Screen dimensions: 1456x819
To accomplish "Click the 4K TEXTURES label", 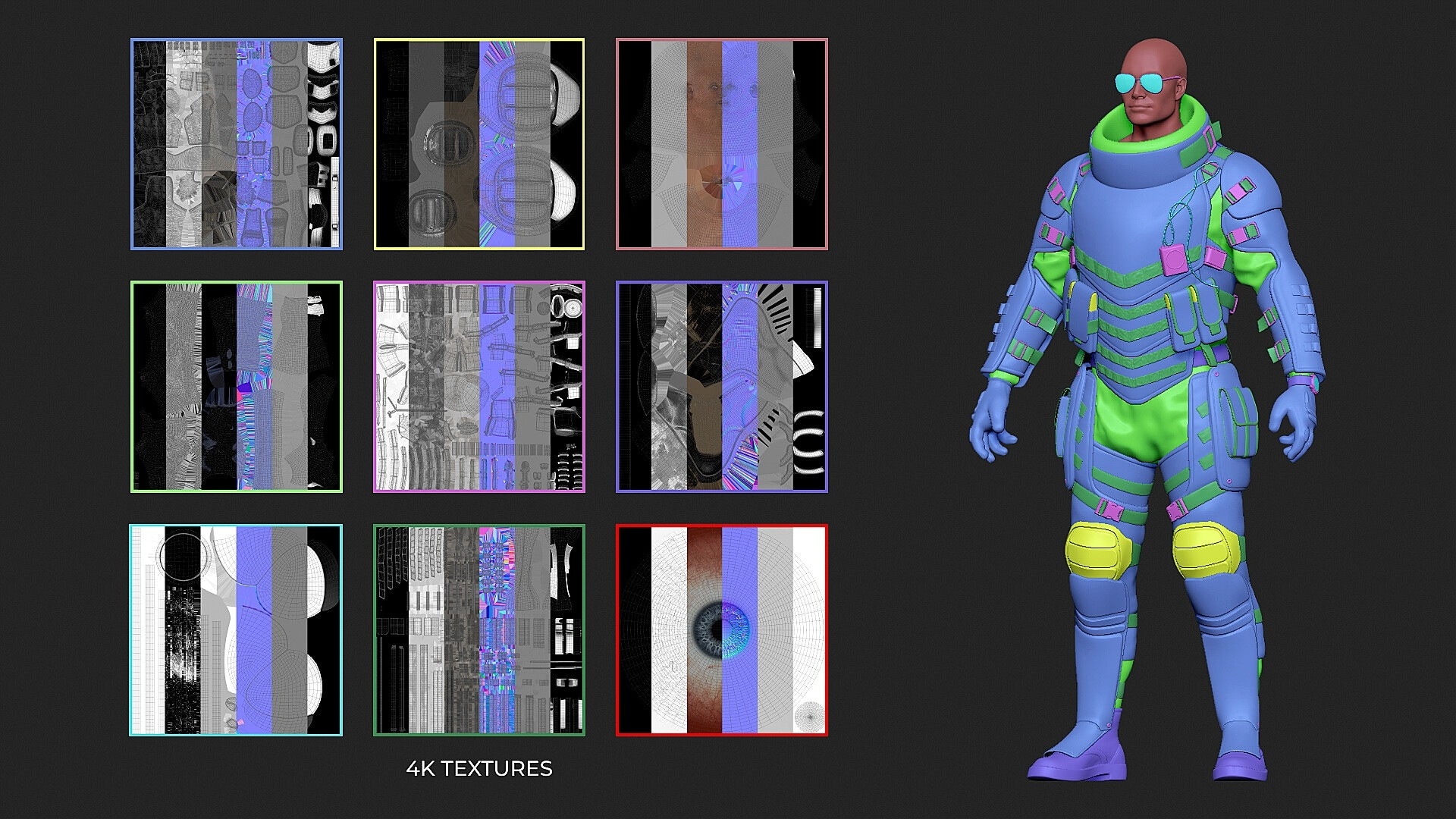I will [x=479, y=768].
